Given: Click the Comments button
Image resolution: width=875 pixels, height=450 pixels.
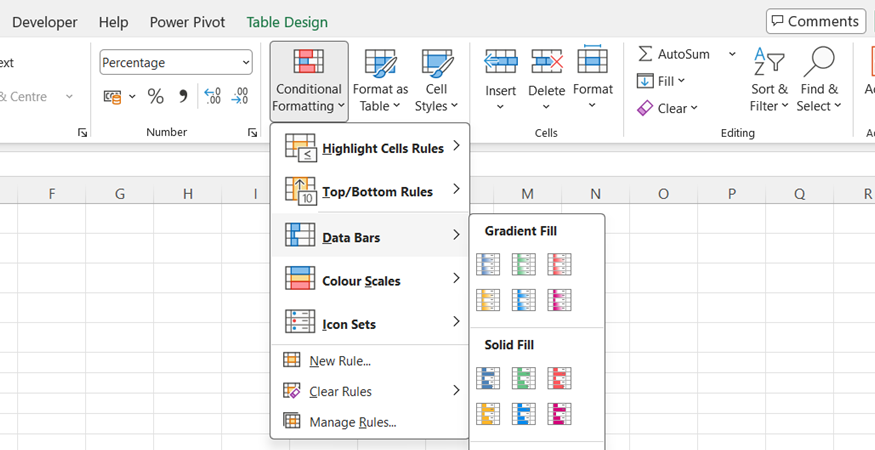Looking at the screenshot, I should point(815,21).
